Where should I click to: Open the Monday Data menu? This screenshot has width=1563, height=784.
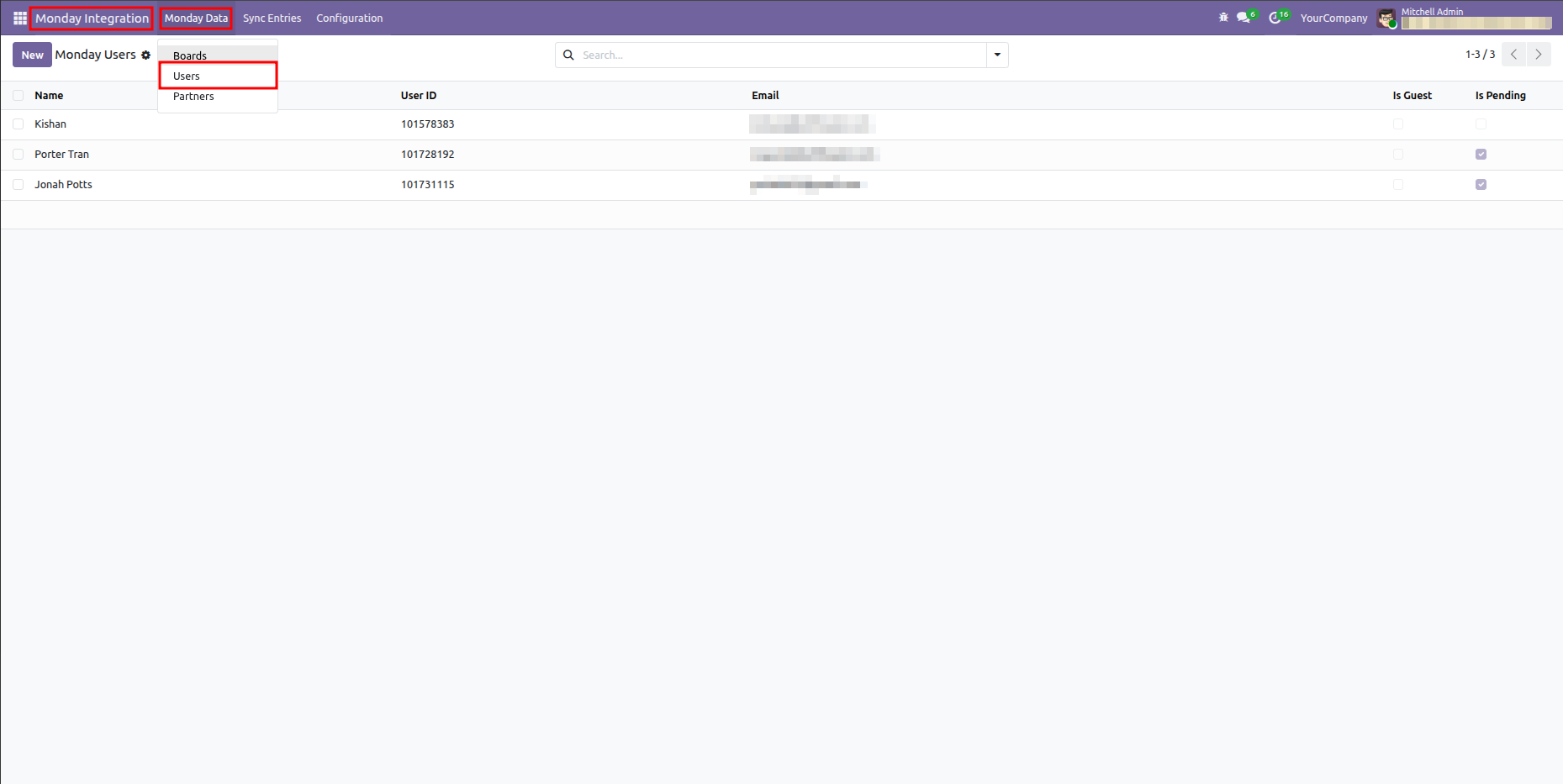196,18
